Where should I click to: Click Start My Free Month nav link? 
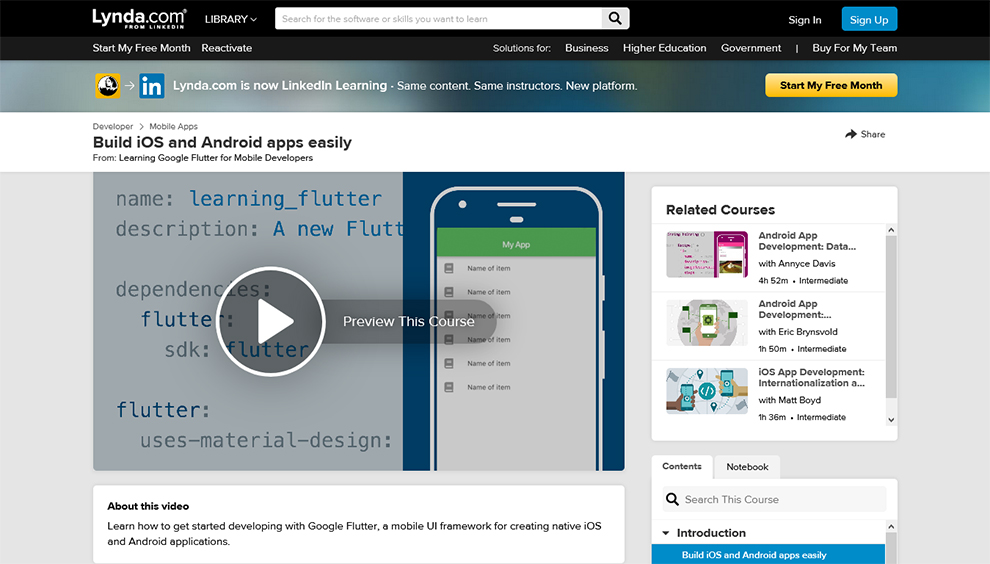[141, 48]
